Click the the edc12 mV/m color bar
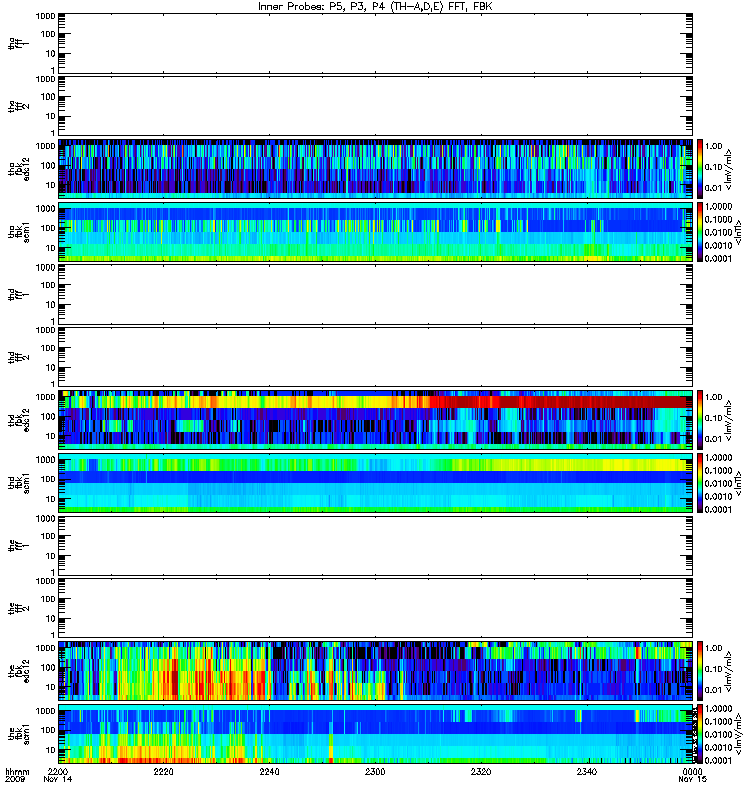Screen dimensions: 750x800 point(700,671)
